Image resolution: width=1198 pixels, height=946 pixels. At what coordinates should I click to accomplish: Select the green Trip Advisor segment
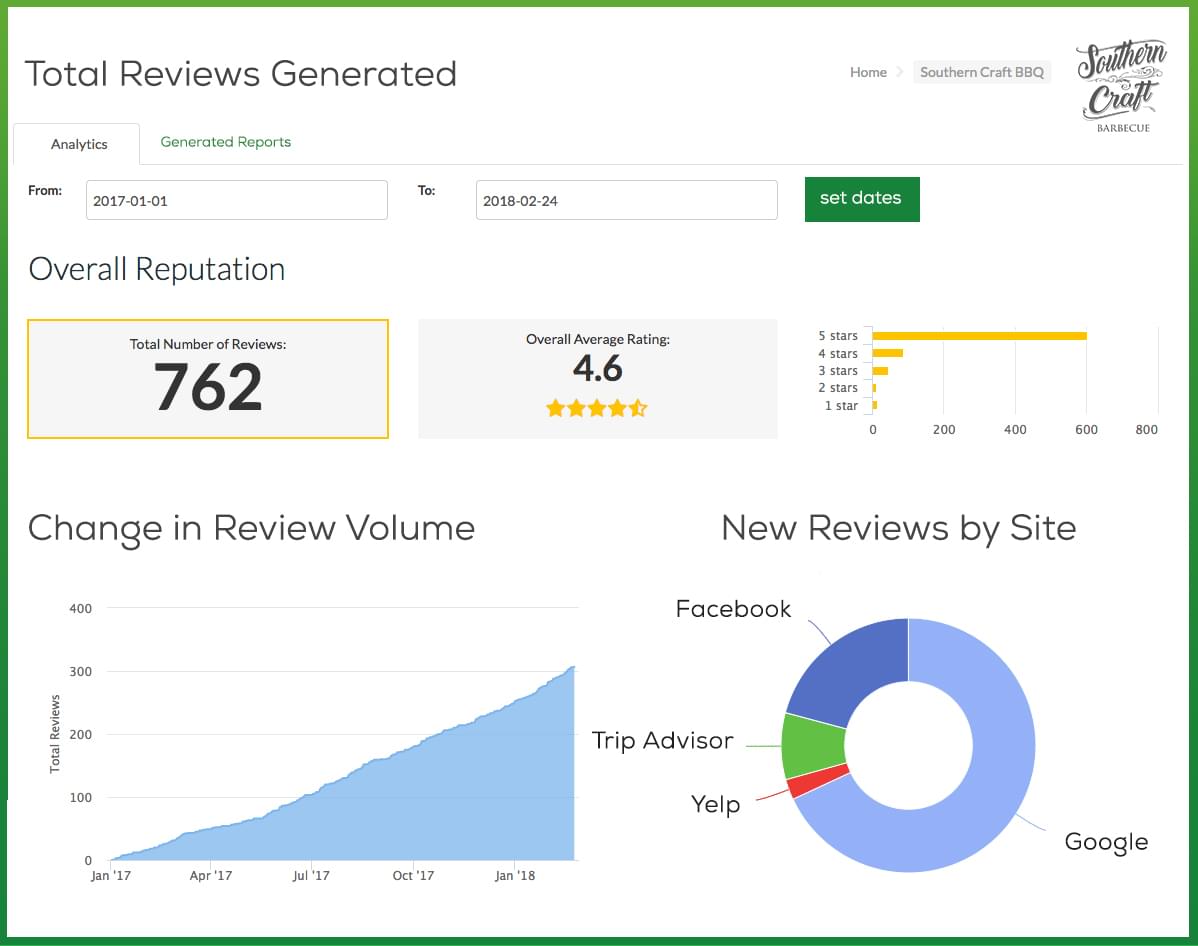(x=813, y=745)
